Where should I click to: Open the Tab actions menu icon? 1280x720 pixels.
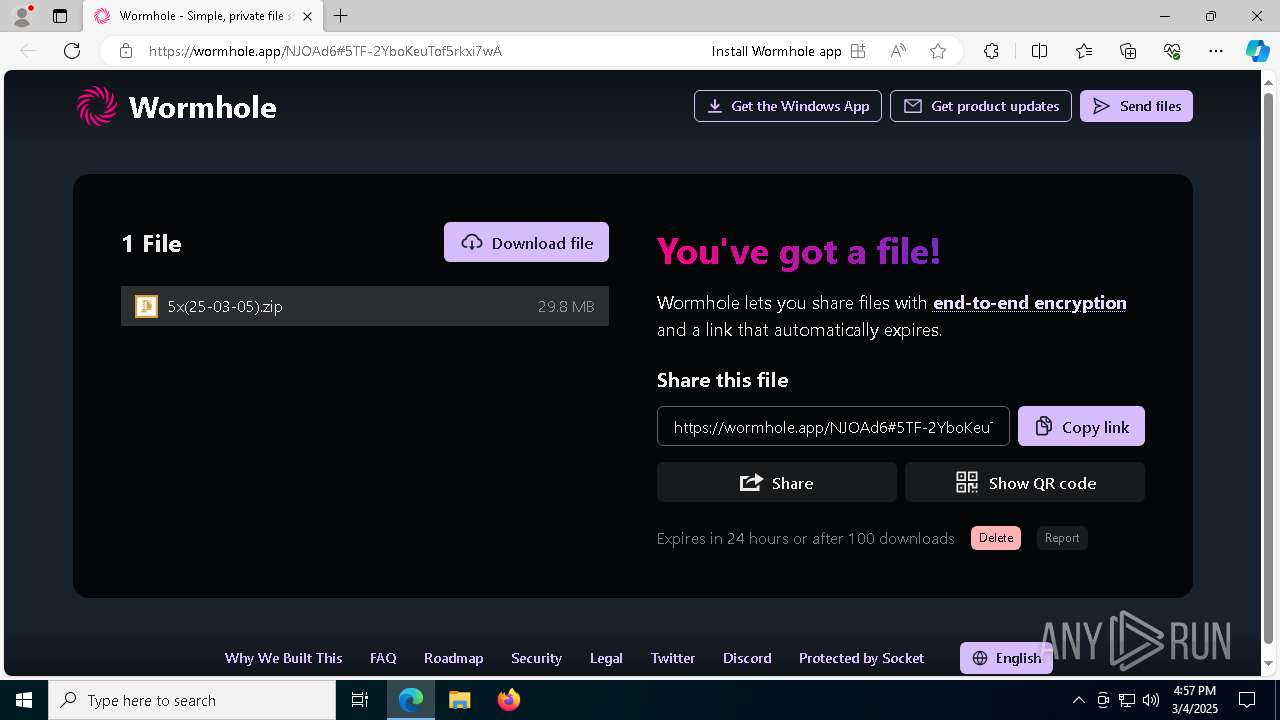pyautogui.click(x=60, y=16)
